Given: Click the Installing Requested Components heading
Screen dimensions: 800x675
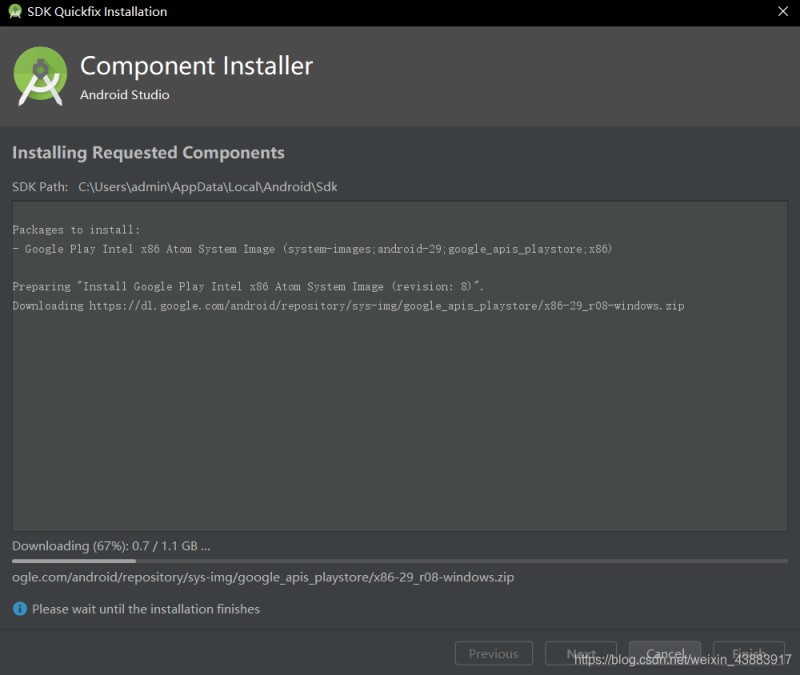Looking at the screenshot, I should pyautogui.click(x=148, y=152).
